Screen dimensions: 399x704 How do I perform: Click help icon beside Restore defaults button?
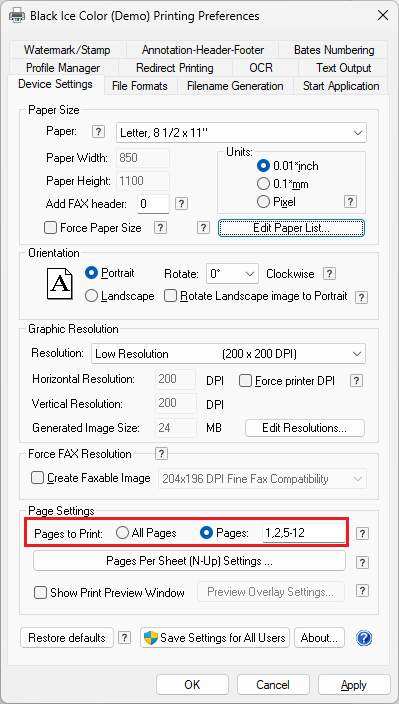point(124,638)
